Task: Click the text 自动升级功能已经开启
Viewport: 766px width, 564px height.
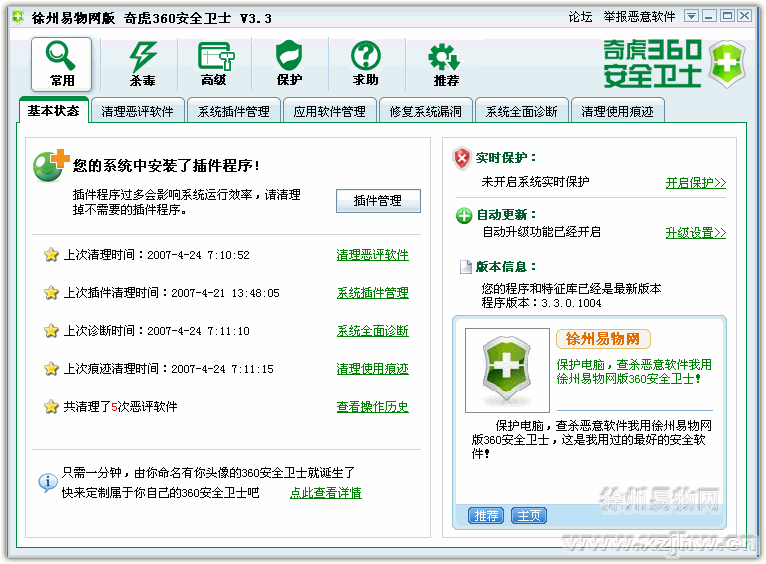Action: tap(541, 231)
